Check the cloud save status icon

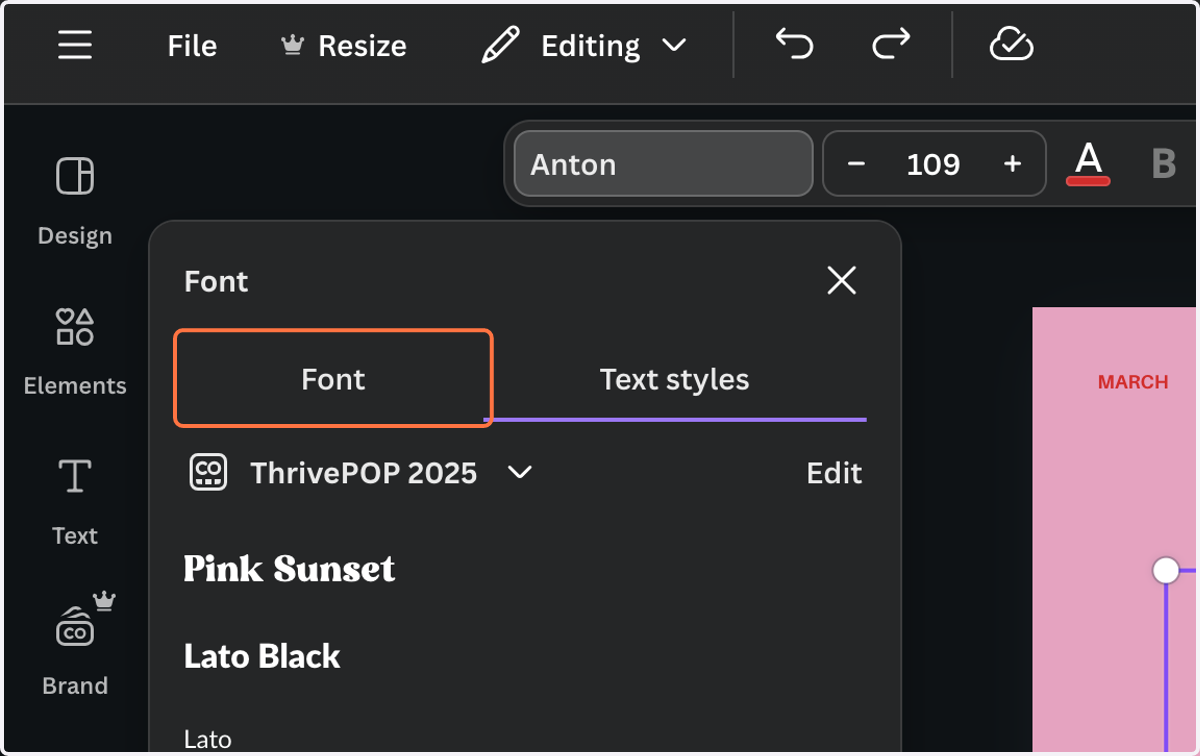1011,45
